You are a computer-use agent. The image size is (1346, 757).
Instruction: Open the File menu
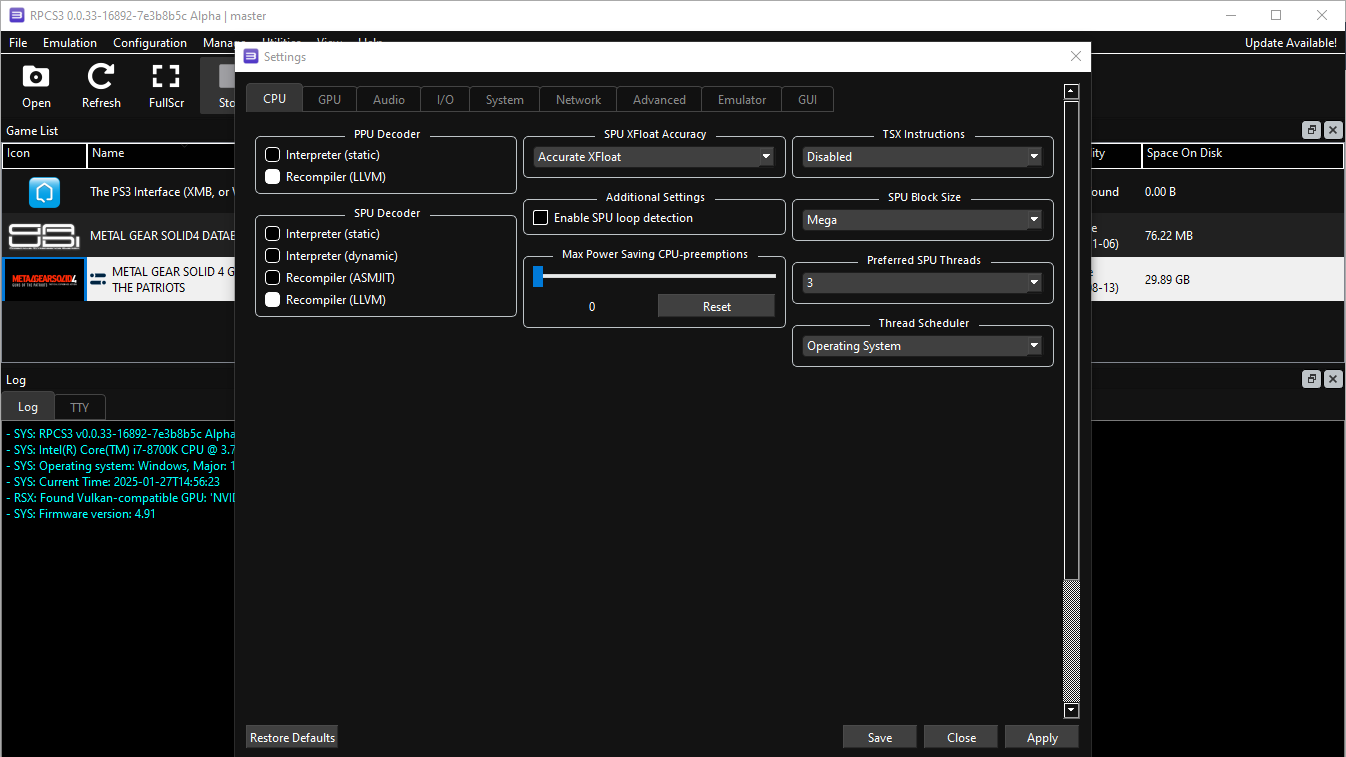[18, 43]
